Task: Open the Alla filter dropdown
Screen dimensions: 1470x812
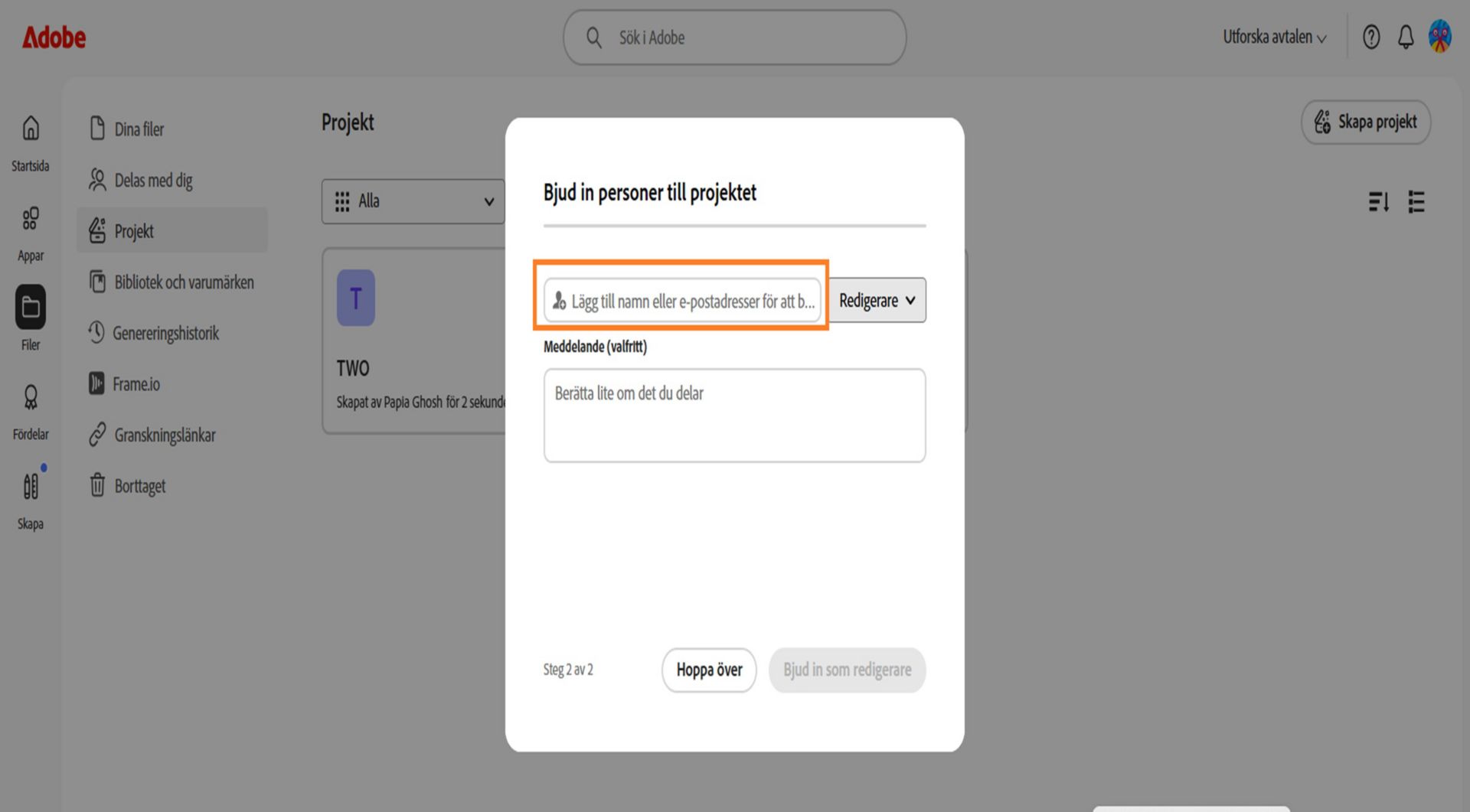Action: pos(413,201)
